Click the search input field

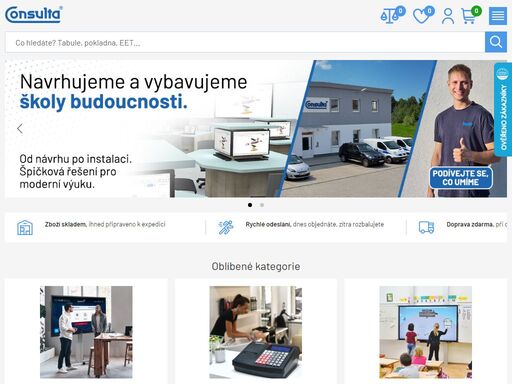[245, 43]
